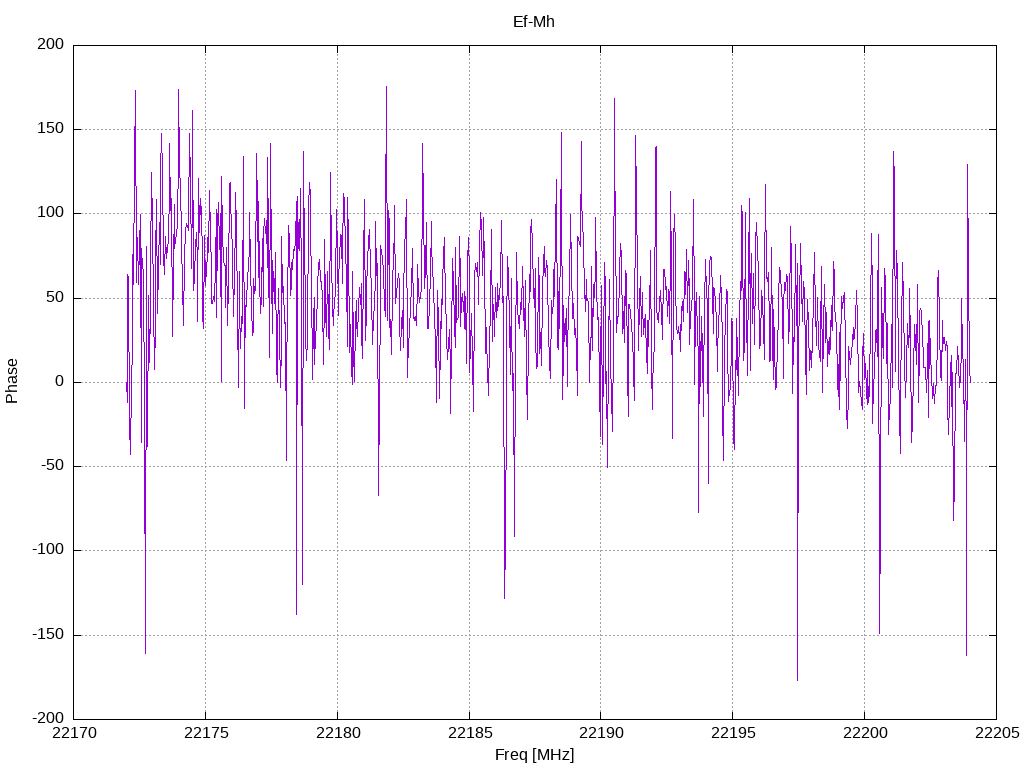Click the 22175 x-axis tick label
Viewport: 1024px width, 768px height.
point(206,733)
